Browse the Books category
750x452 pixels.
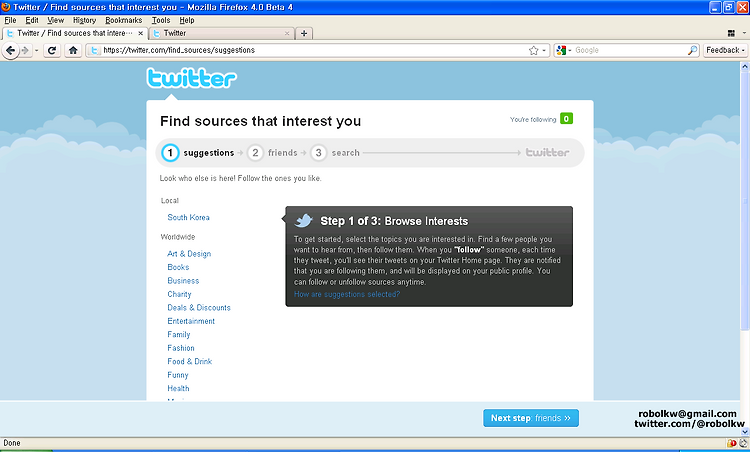point(178,267)
